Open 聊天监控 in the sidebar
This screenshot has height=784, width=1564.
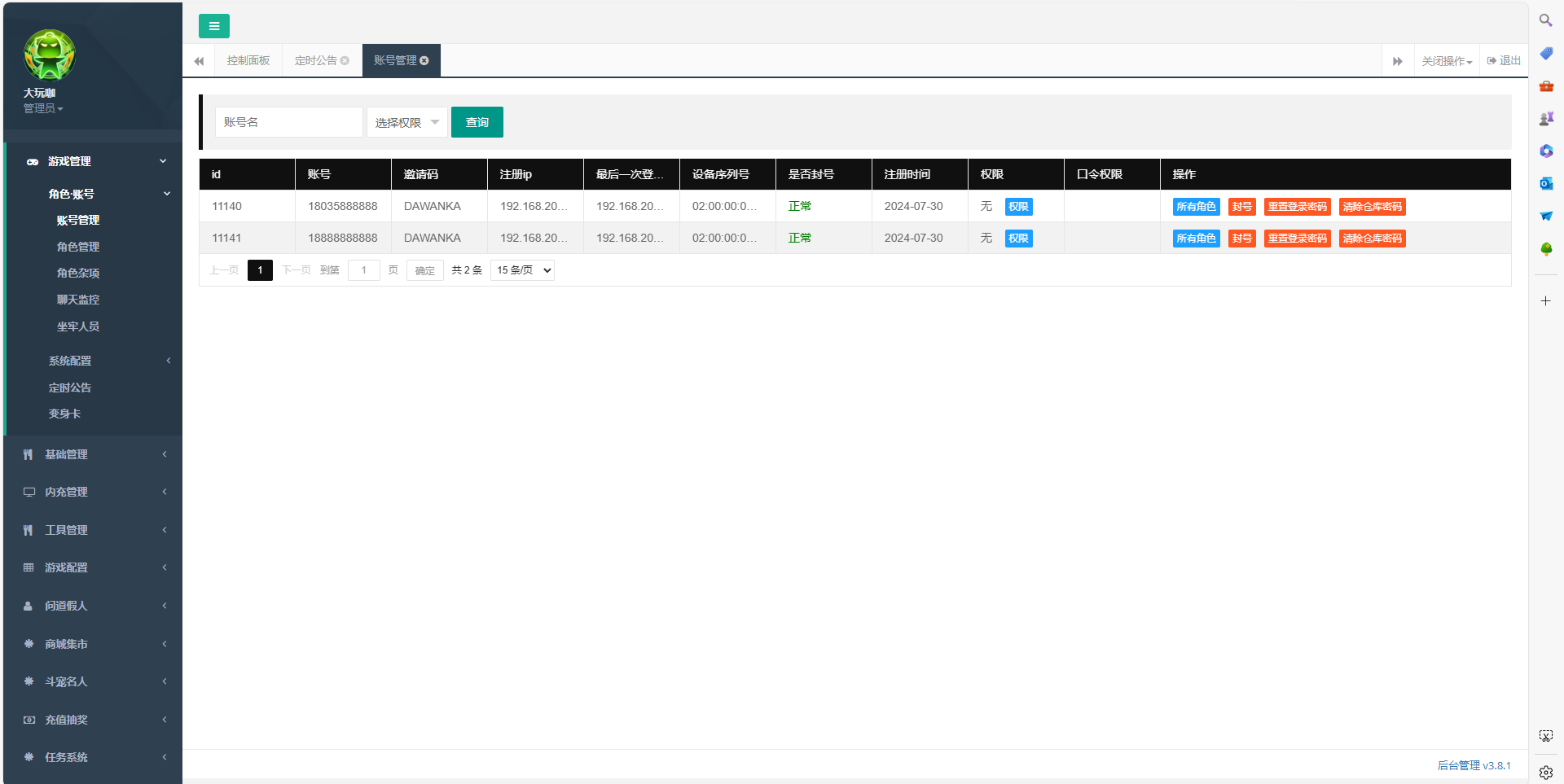[x=78, y=300]
